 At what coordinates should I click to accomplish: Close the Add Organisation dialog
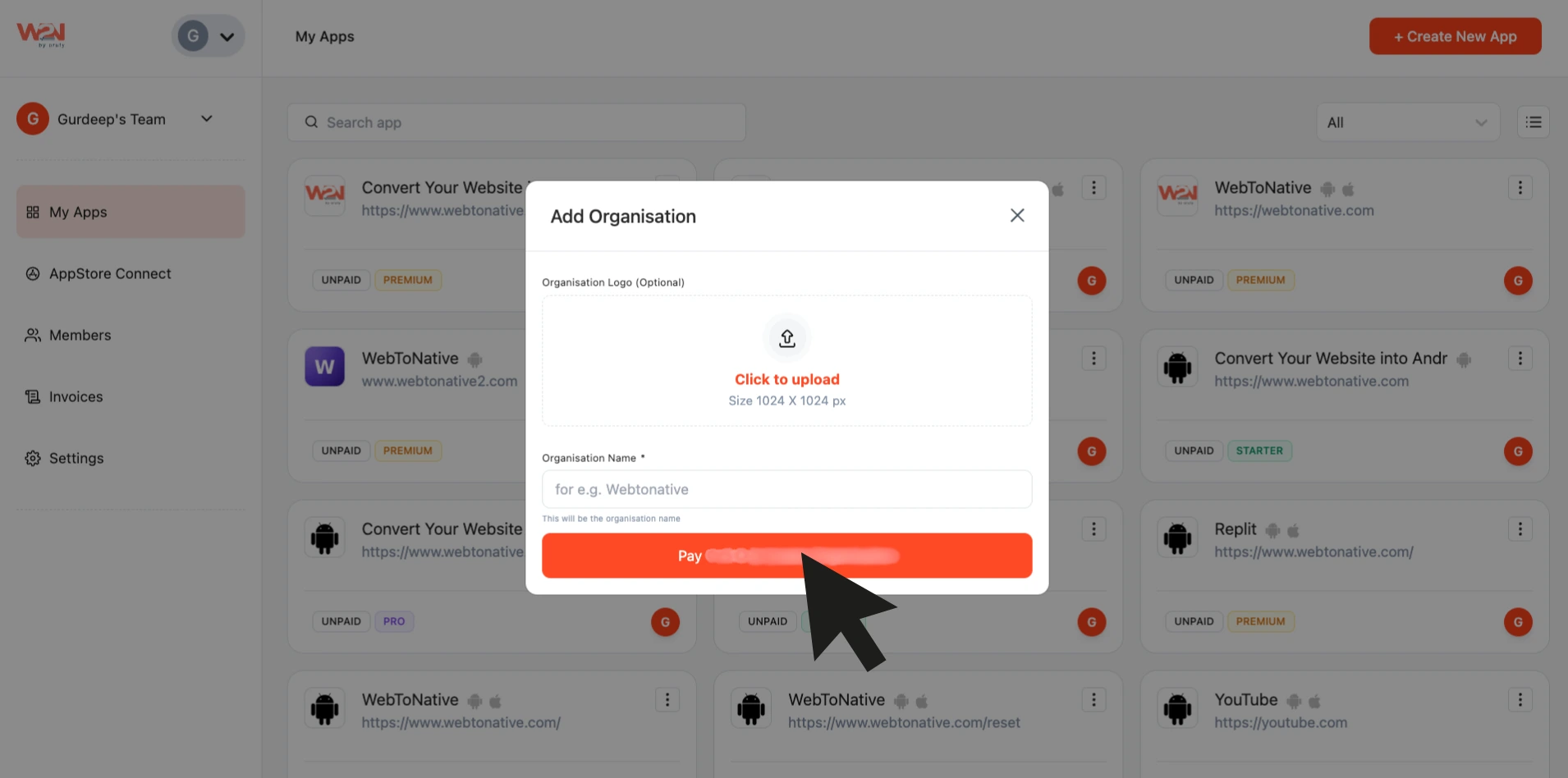click(x=1017, y=215)
